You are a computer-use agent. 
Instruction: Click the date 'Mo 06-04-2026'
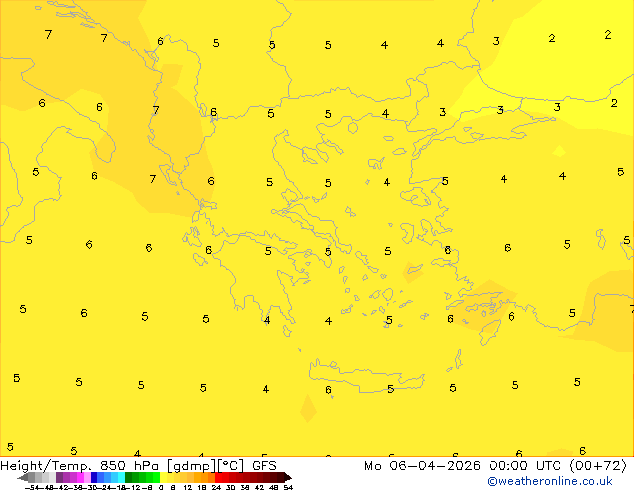422,466
